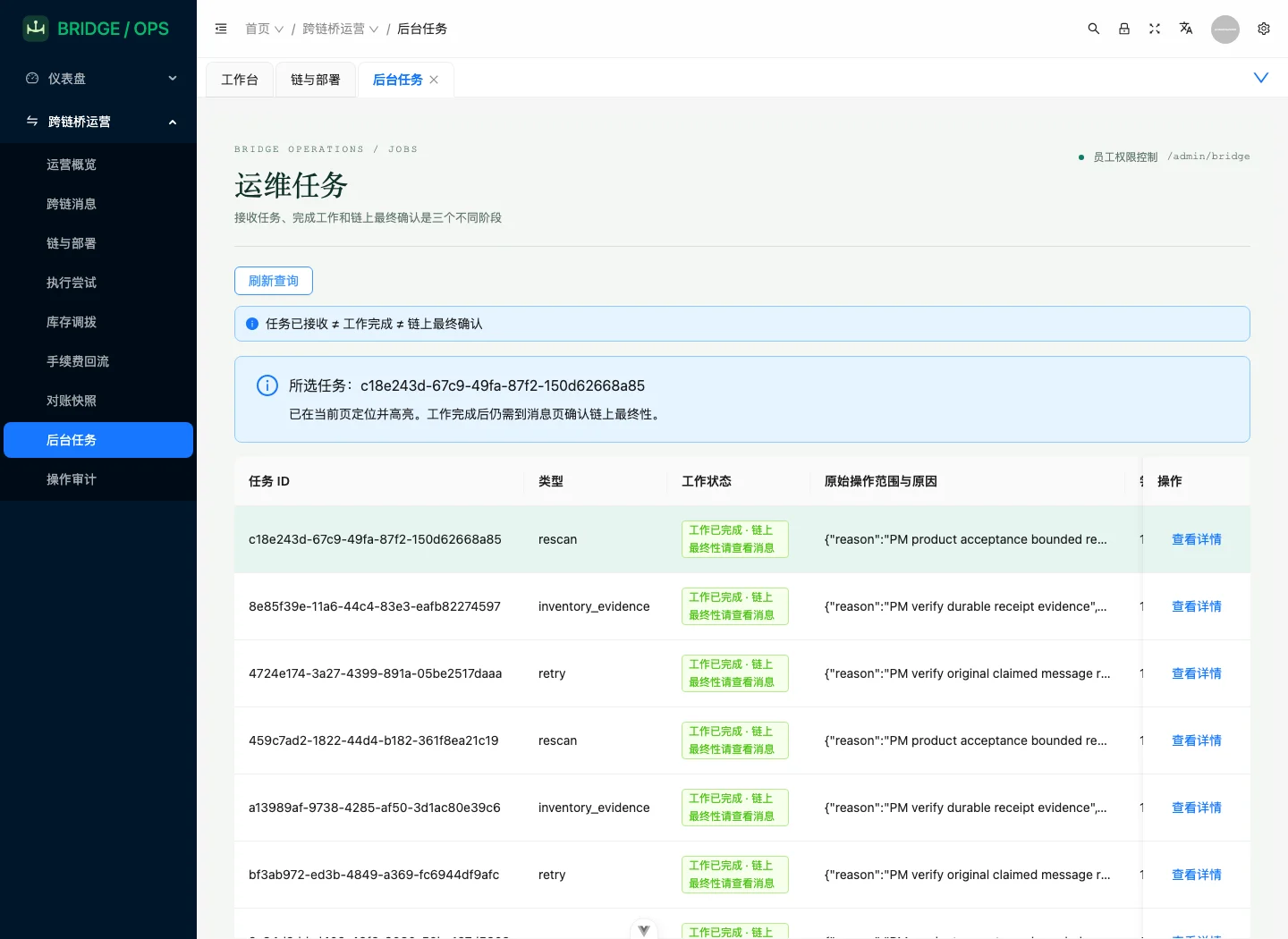Go to 链与部署 in the sidebar

coord(98,243)
